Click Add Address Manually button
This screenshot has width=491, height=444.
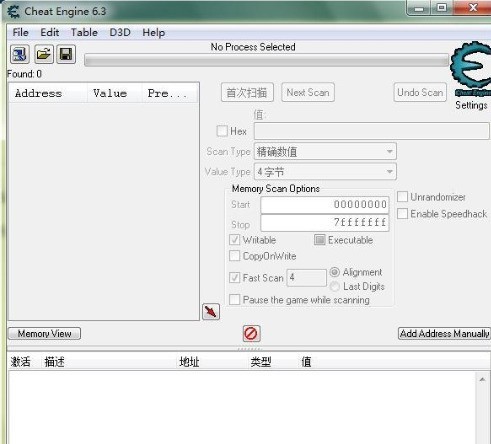(x=445, y=334)
